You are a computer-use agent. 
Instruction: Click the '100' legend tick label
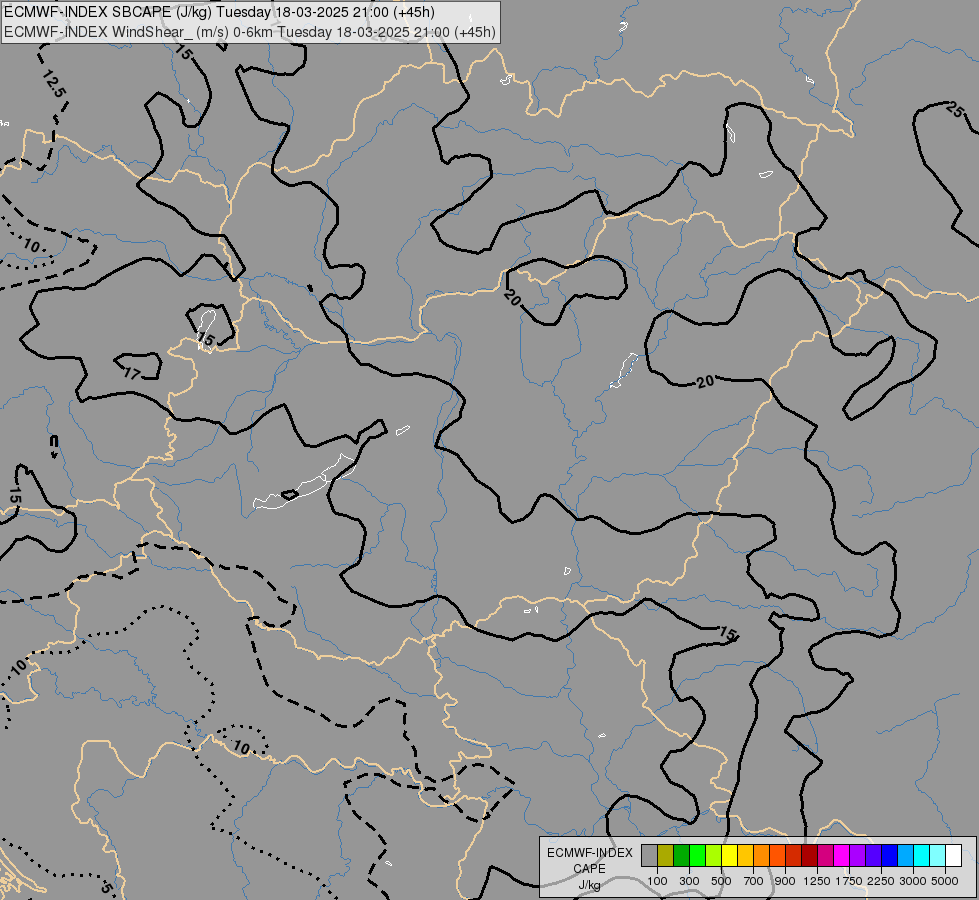(657, 881)
